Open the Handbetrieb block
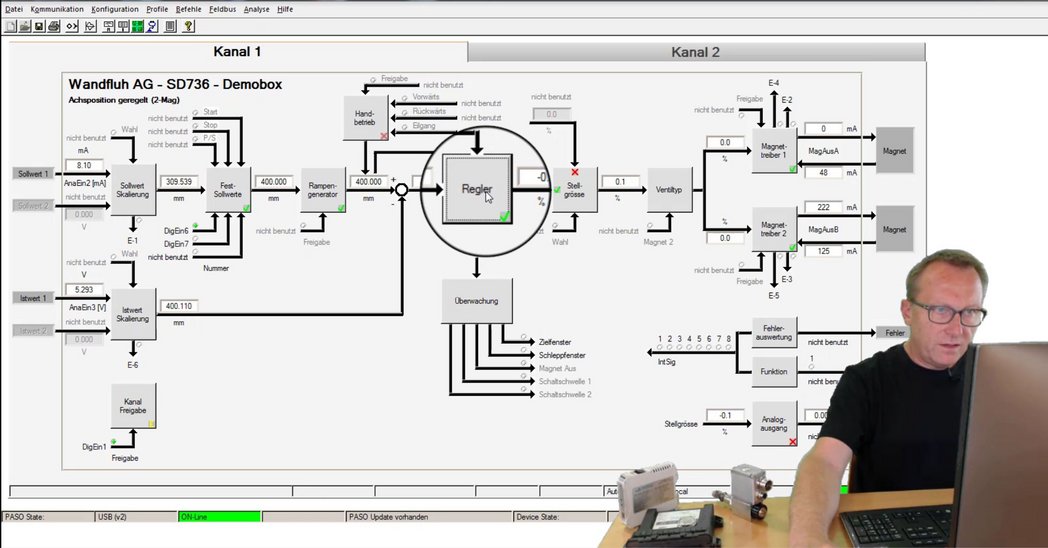Viewport: 1048px width, 548px height. point(365,118)
